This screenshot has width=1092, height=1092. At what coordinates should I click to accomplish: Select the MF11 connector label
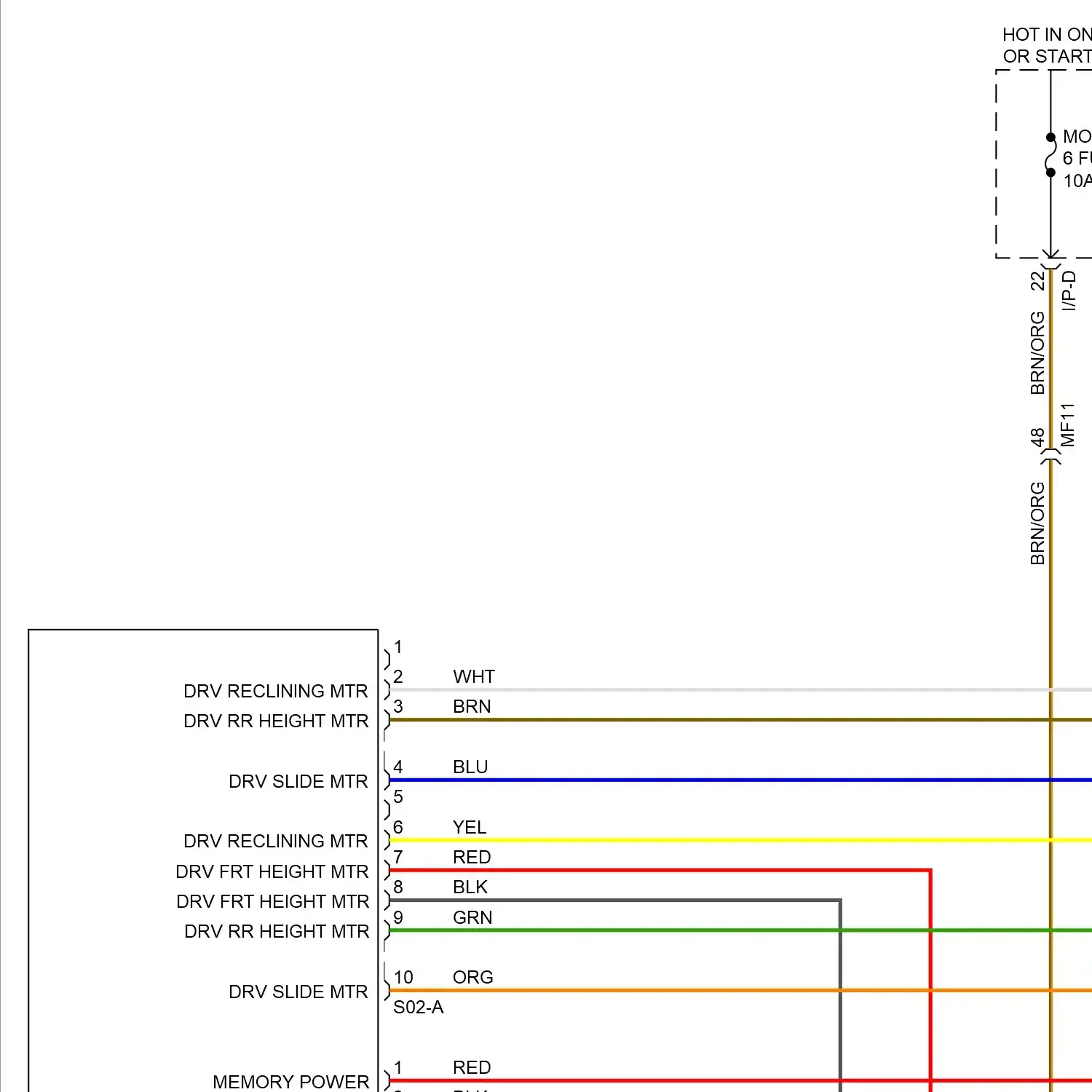(1068, 424)
